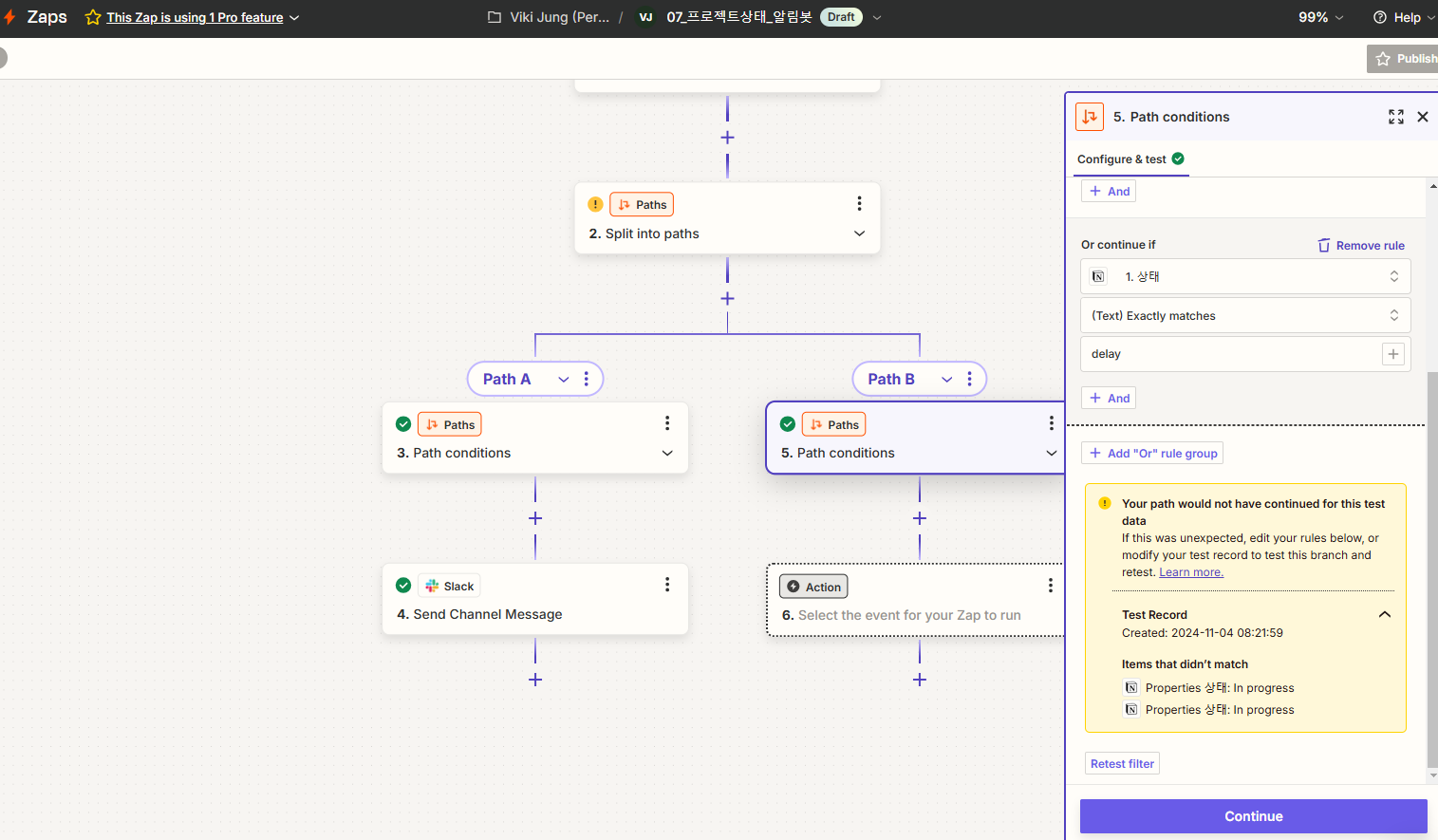The image size is (1438, 840).
Task: Click green check on step 3
Action: 403,424
